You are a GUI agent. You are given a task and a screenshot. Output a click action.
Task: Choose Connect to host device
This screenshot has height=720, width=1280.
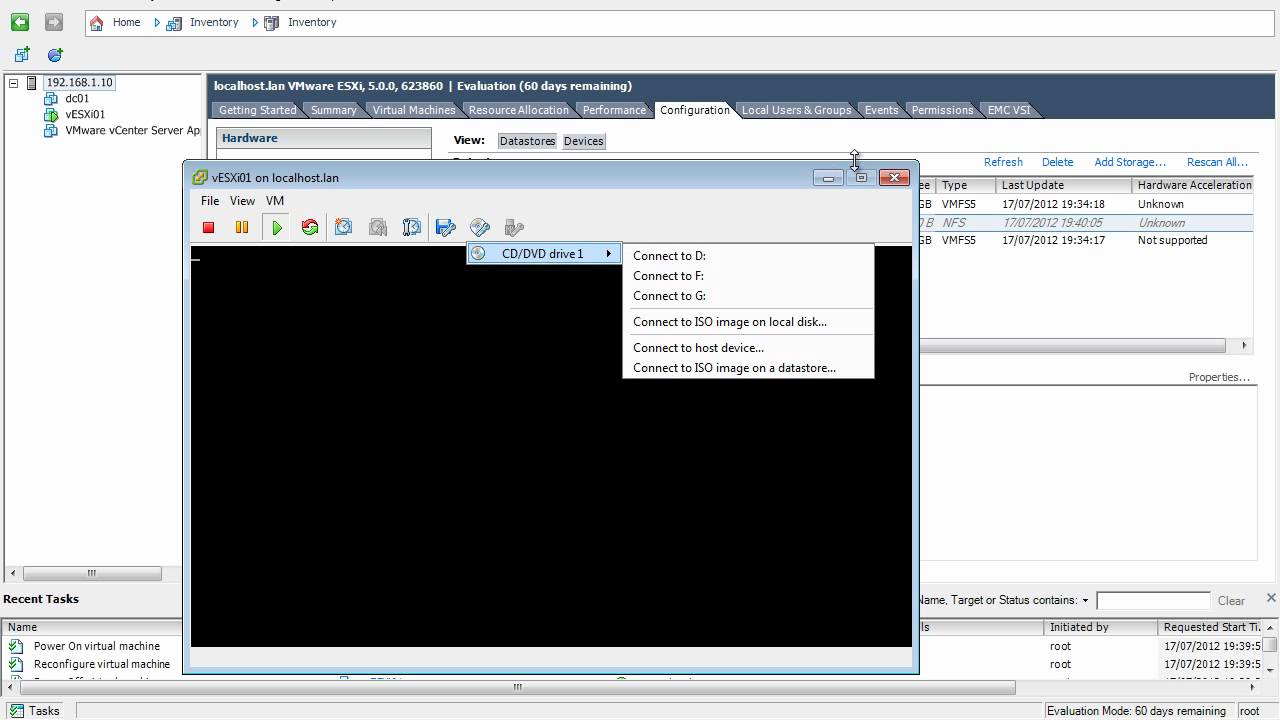(x=748, y=348)
